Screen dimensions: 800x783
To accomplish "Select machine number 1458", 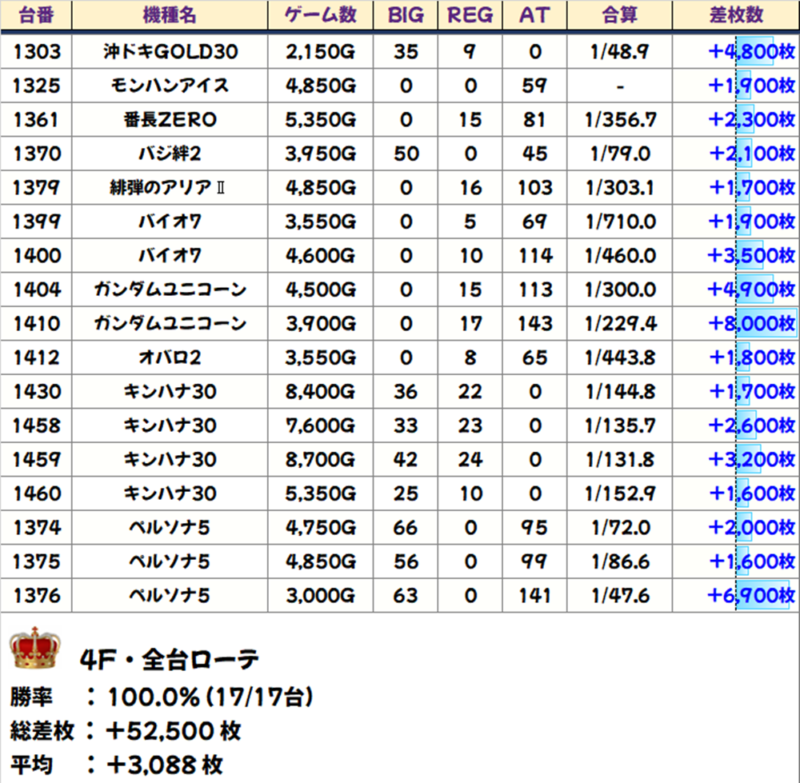I will pyautogui.click(x=37, y=425).
